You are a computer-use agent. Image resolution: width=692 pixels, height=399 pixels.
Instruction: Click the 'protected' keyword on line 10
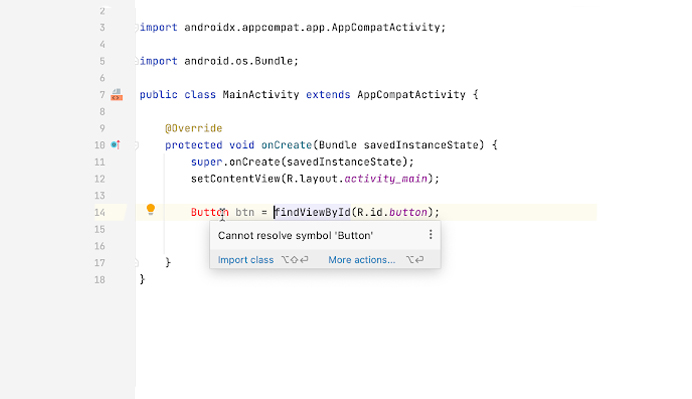point(193,145)
